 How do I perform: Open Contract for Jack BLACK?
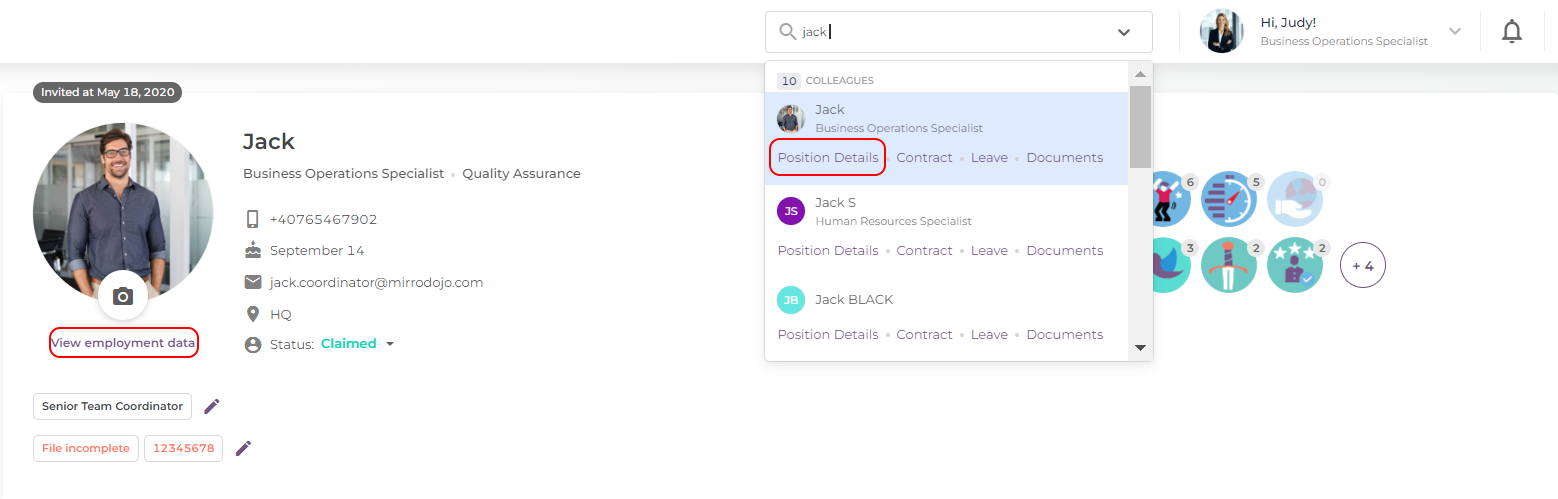[x=924, y=335]
